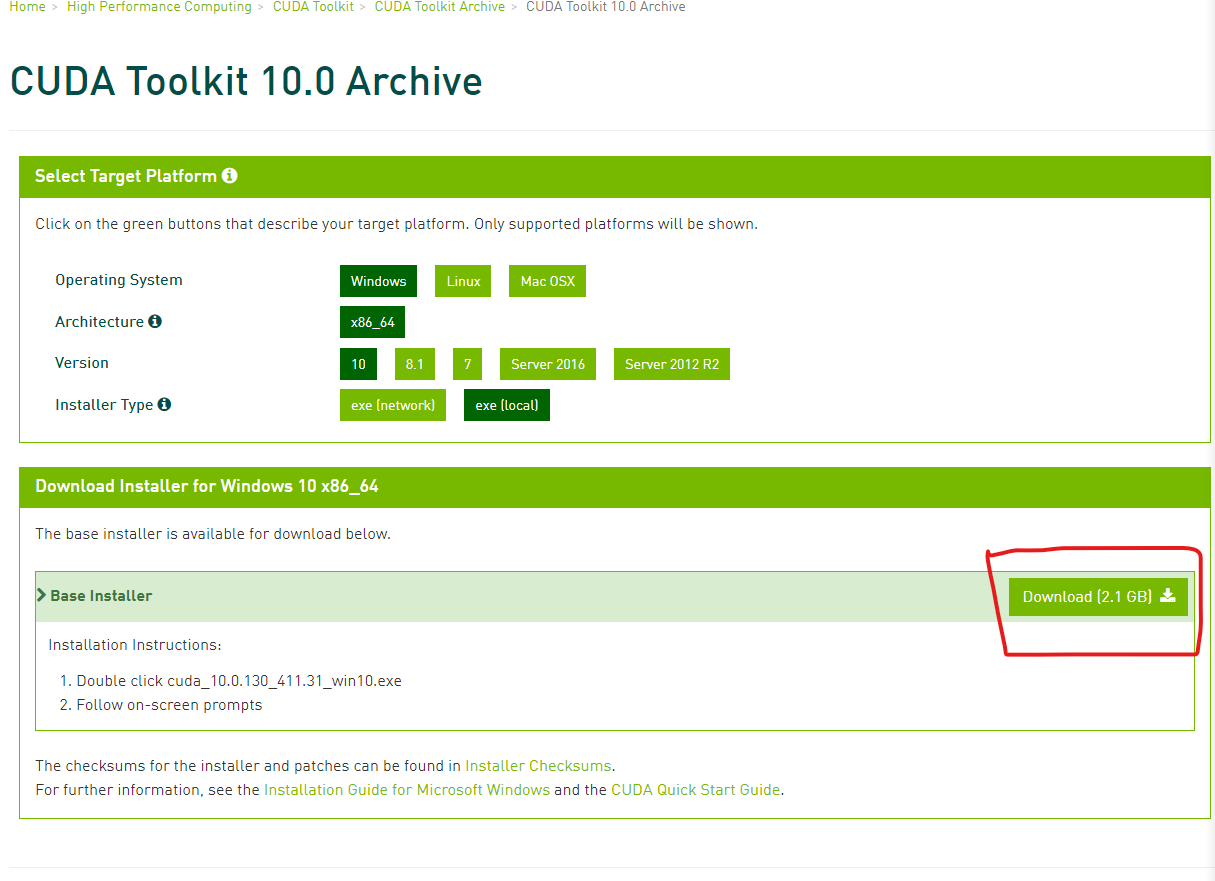Select the Server 2016 version button
1215x881 pixels.
pyautogui.click(x=547, y=364)
